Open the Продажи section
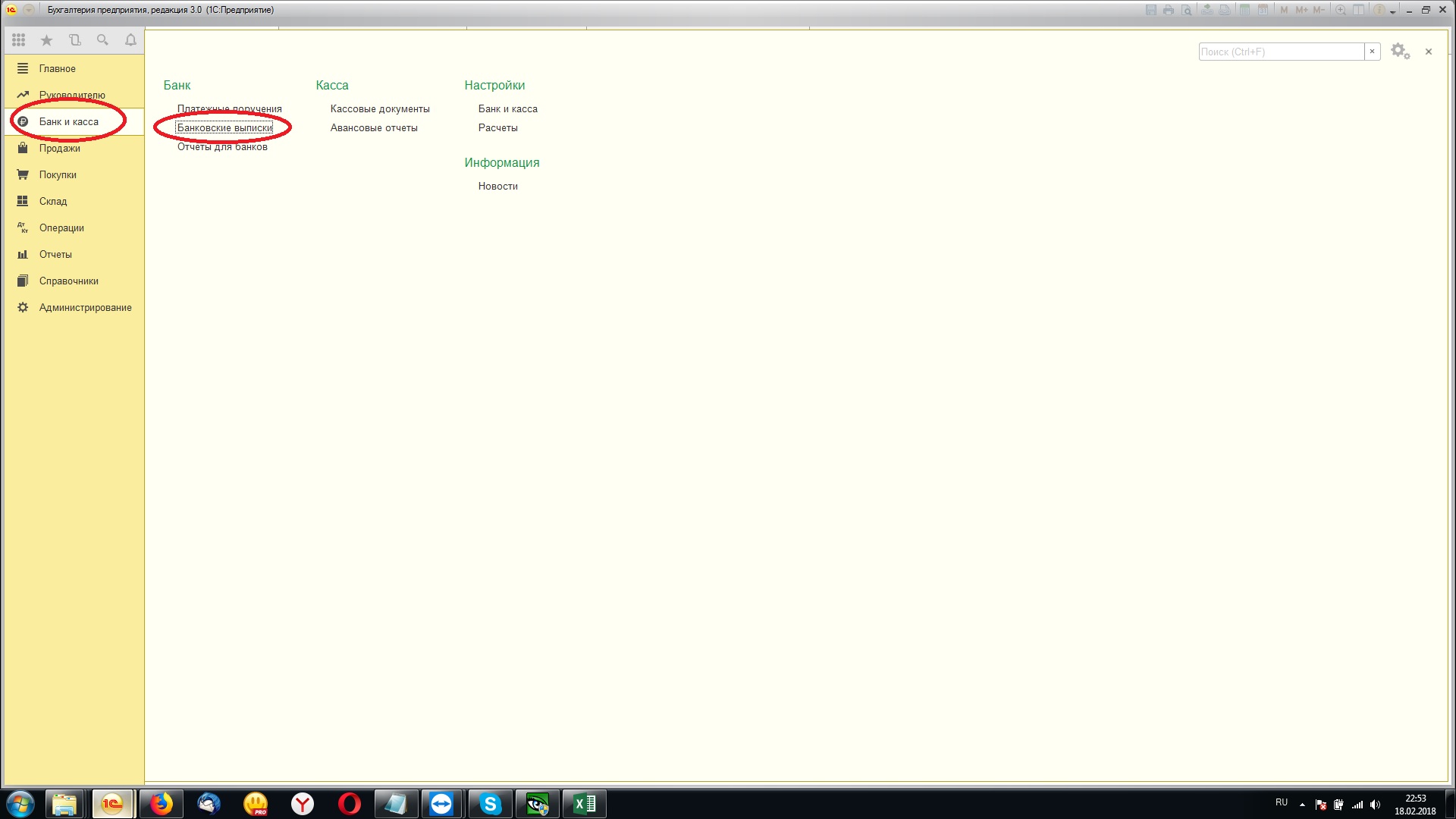Viewport: 1456px width, 819px height. tap(59, 148)
